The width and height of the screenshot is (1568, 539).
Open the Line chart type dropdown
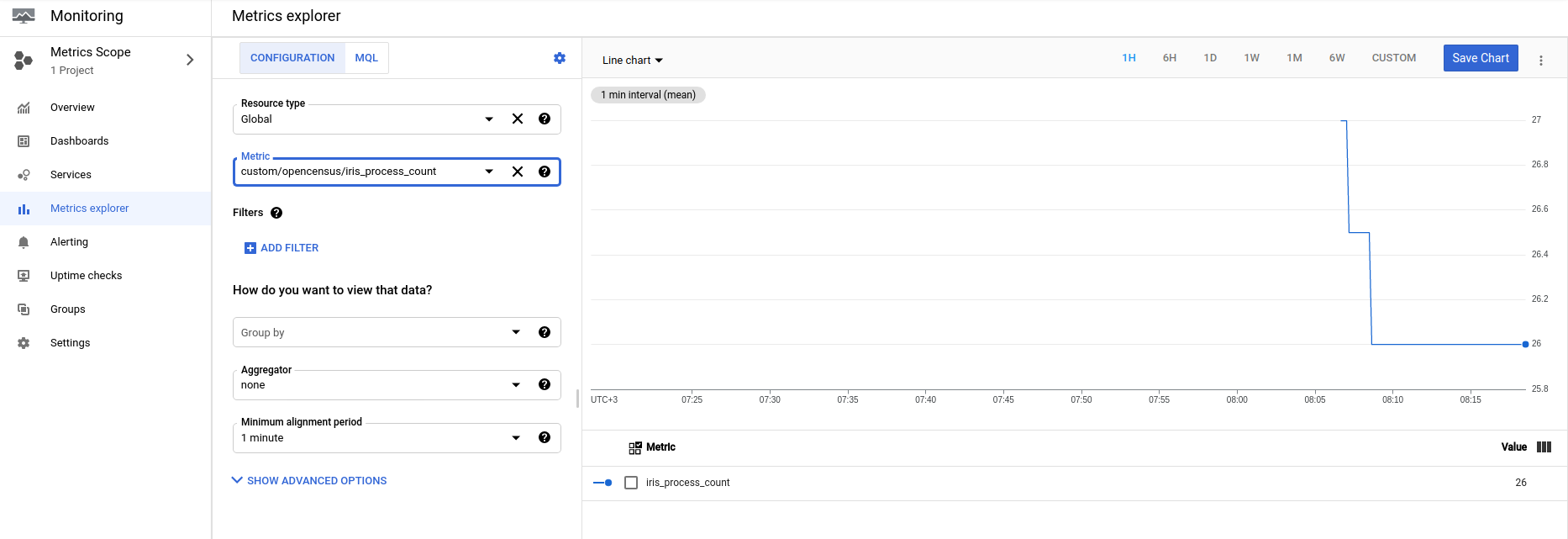pos(633,61)
